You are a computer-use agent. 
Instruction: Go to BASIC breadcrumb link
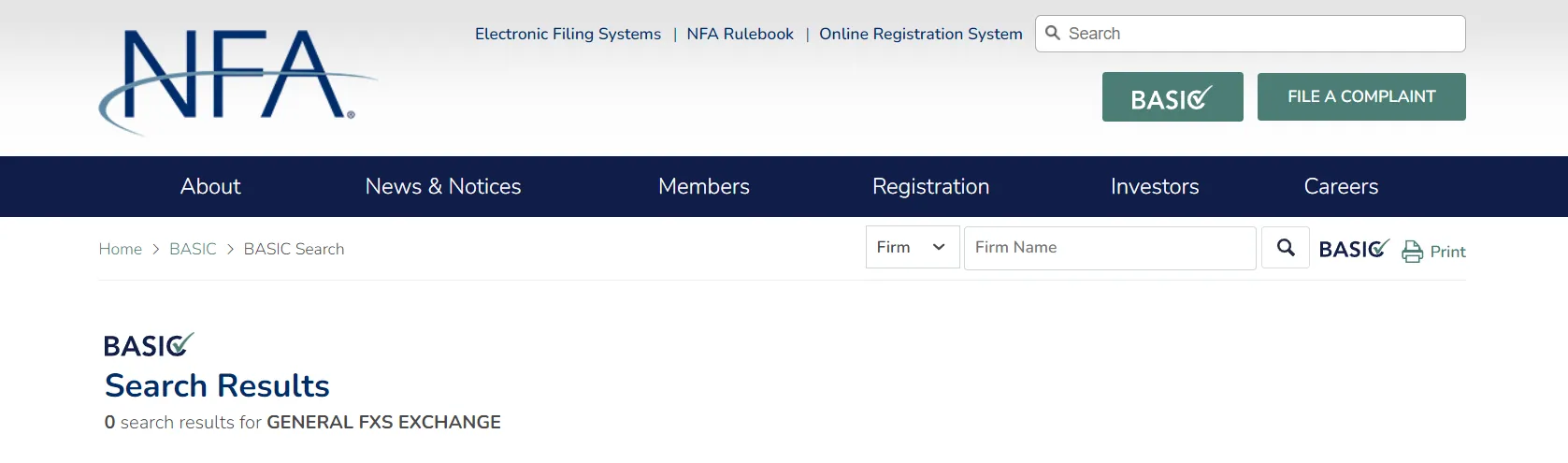tap(193, 249)
